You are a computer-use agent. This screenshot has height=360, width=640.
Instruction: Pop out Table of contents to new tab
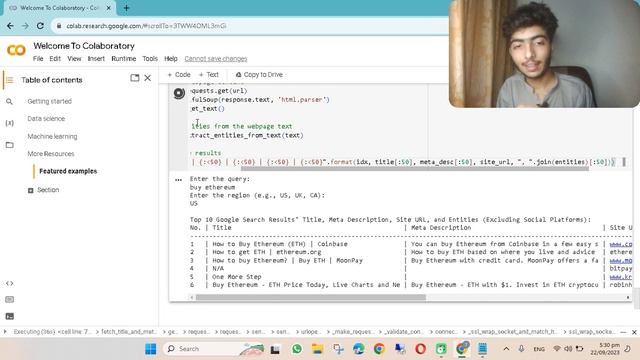(x=135, y=78)
